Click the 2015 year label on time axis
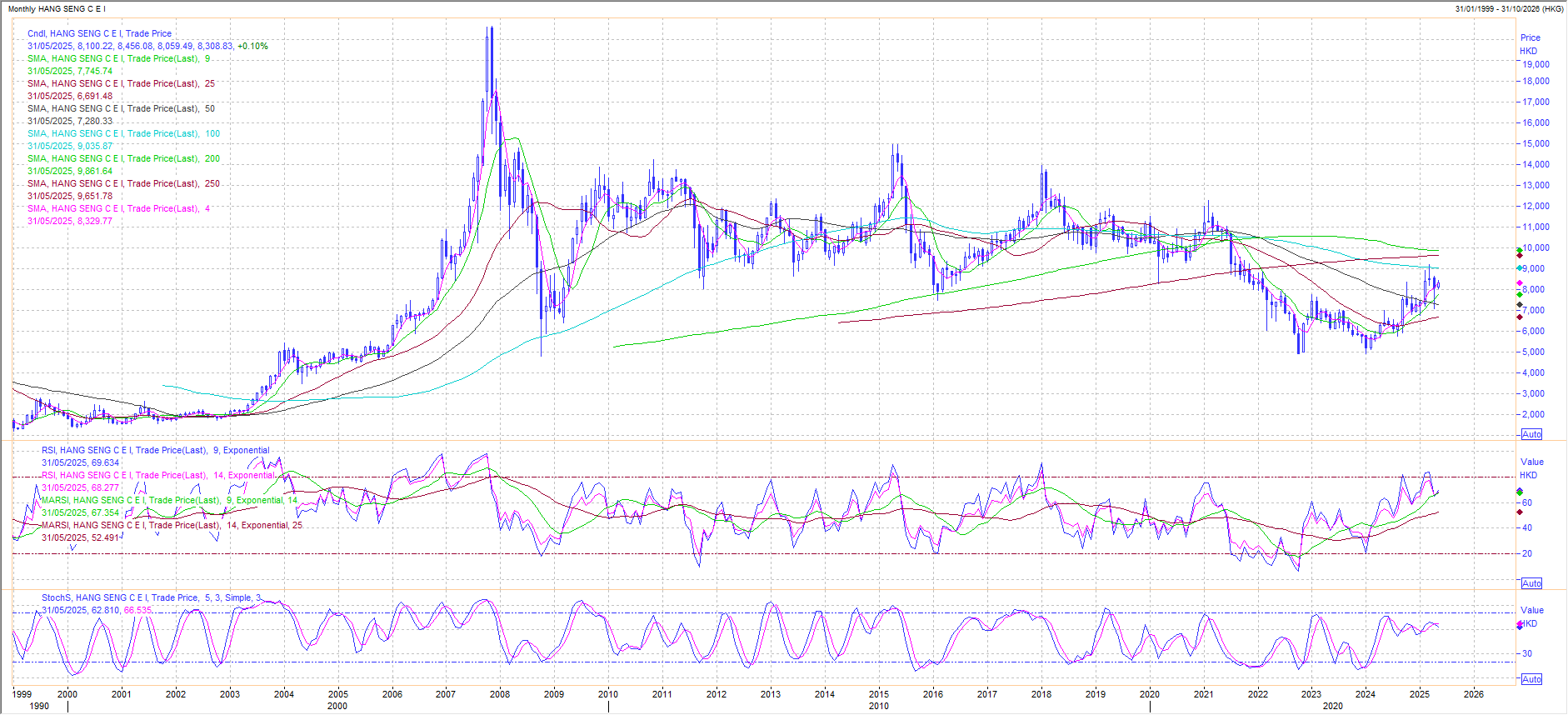 tap(879, 694)
